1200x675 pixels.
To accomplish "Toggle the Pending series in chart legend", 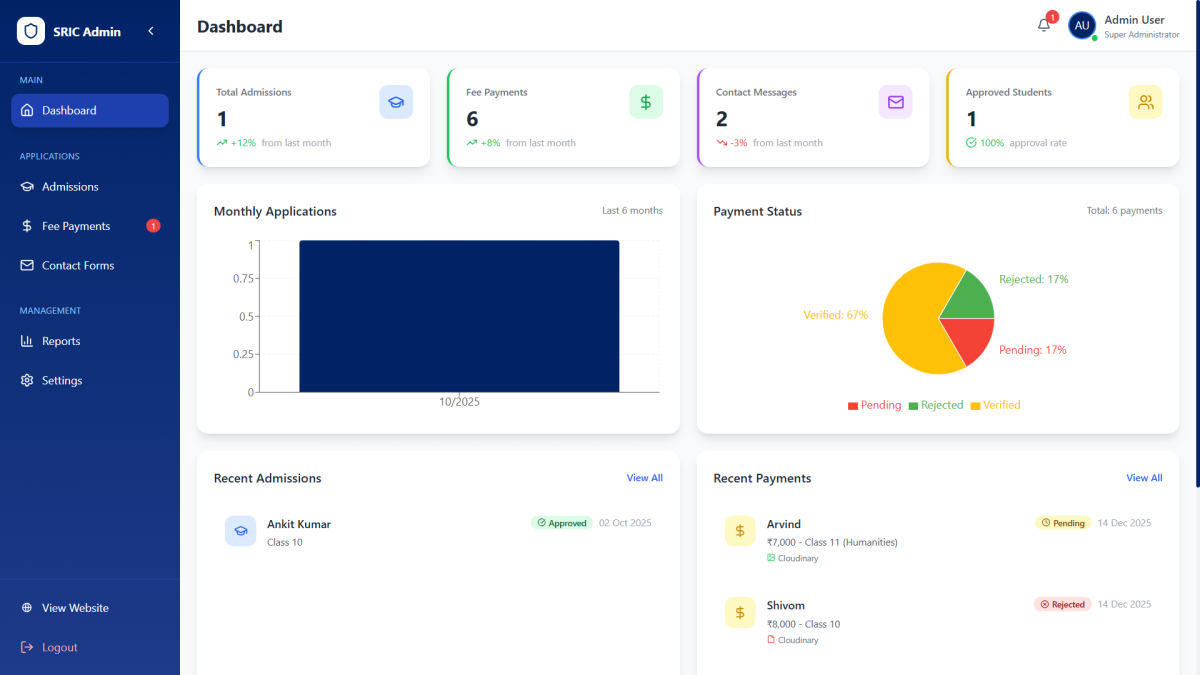I will tap(875, 405).
